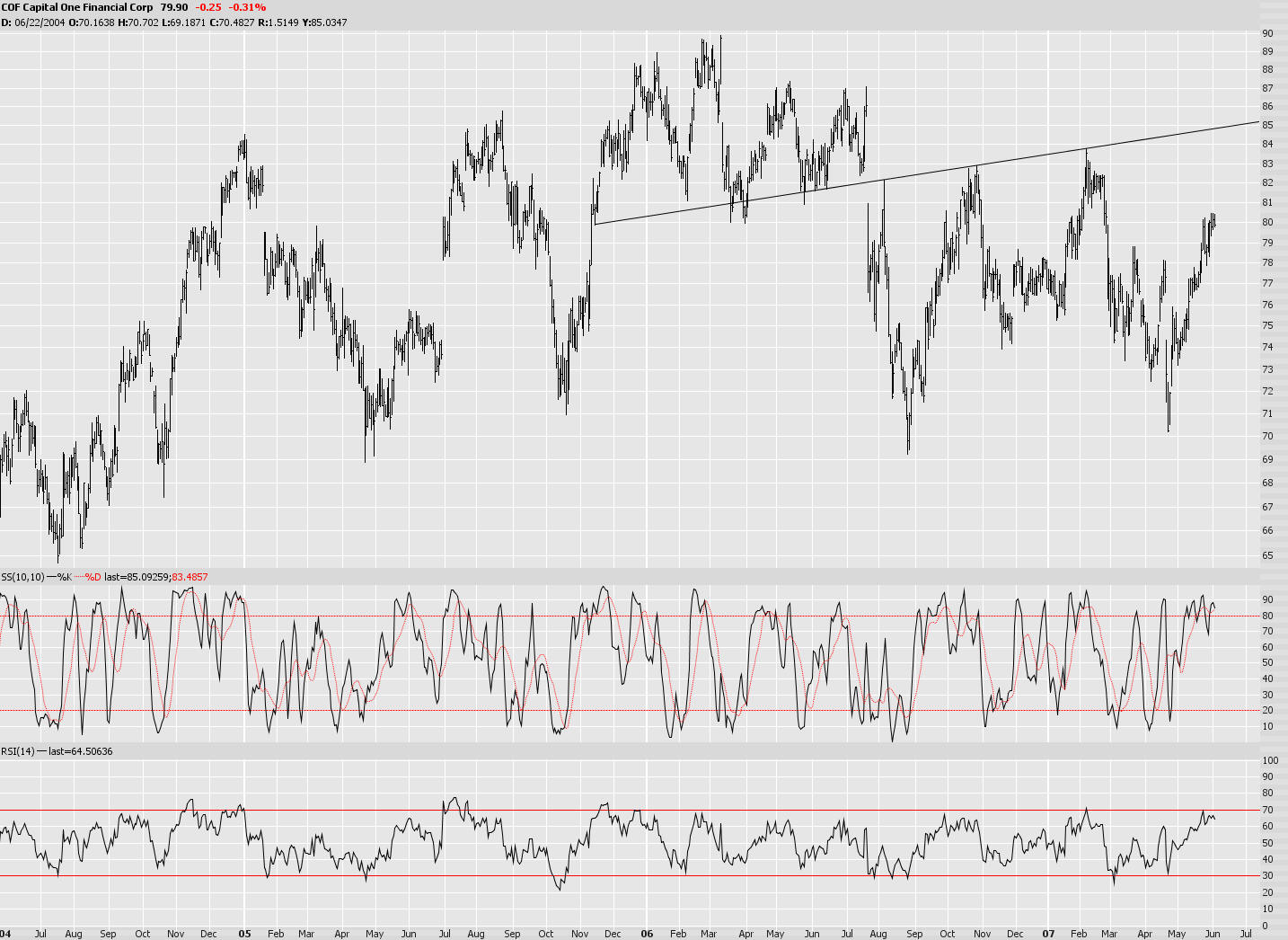1288x940 pixels.
Task: Click the open value O:70.1638
Action: point(92,22)
